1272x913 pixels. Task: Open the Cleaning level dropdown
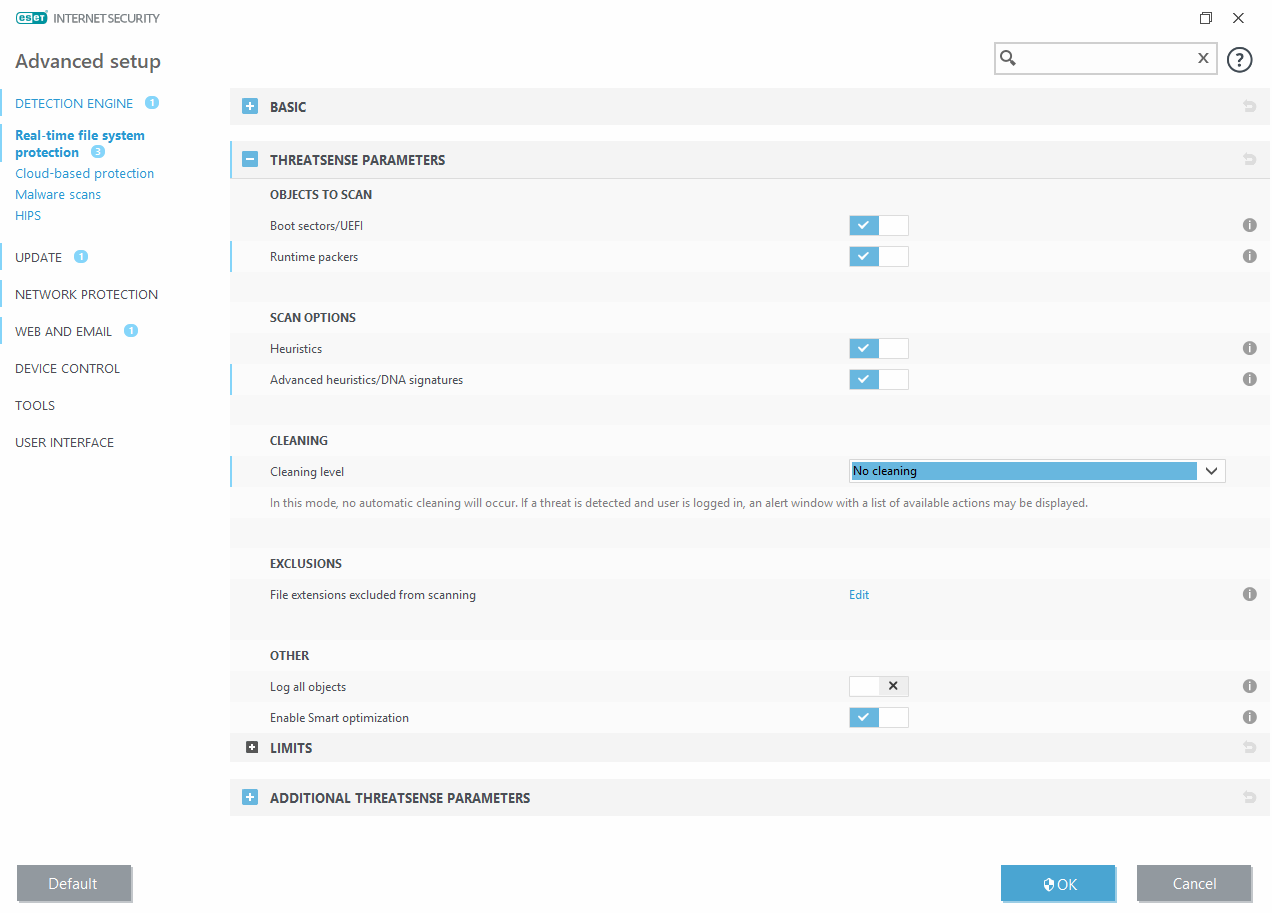[x=1037, y=471]
